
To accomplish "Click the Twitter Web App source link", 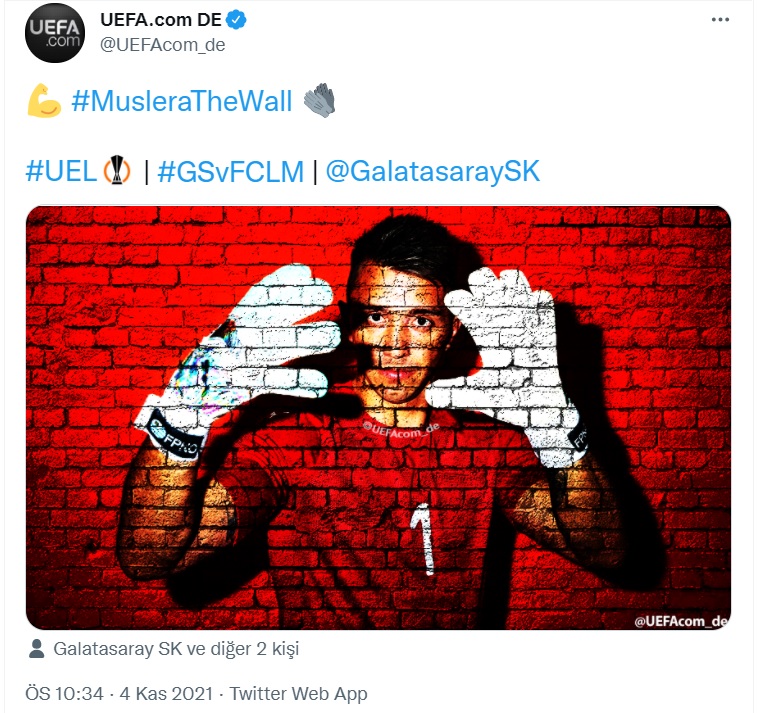I will click(x=298, y=693).
